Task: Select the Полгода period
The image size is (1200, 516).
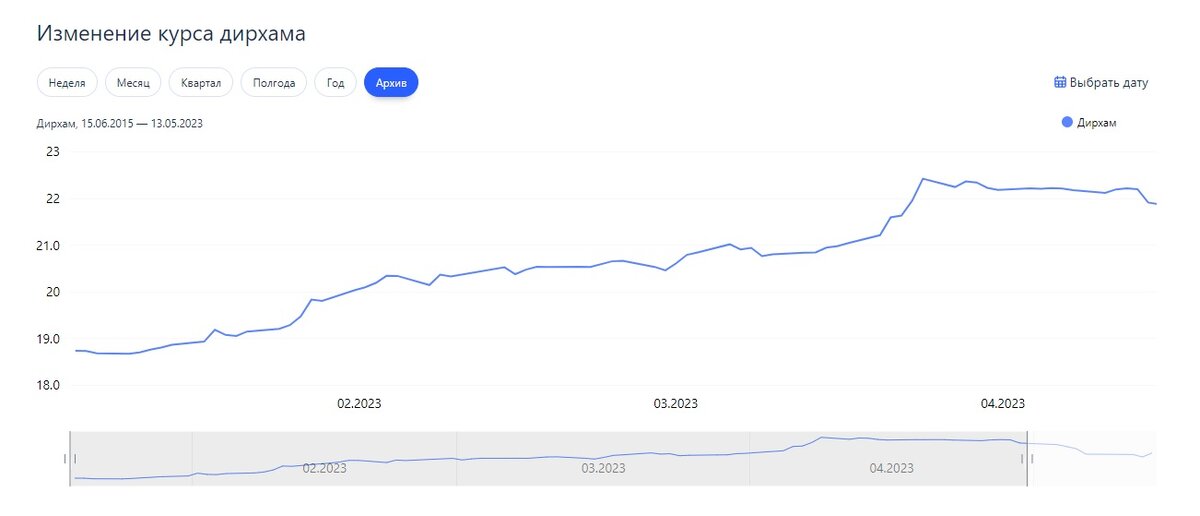Action: click(x=274, y=83)
